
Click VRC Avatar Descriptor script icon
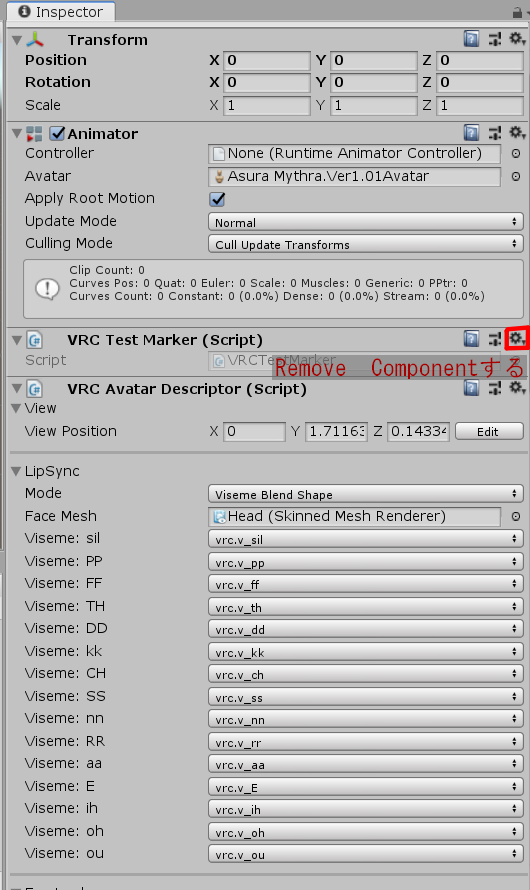[35, 389]
